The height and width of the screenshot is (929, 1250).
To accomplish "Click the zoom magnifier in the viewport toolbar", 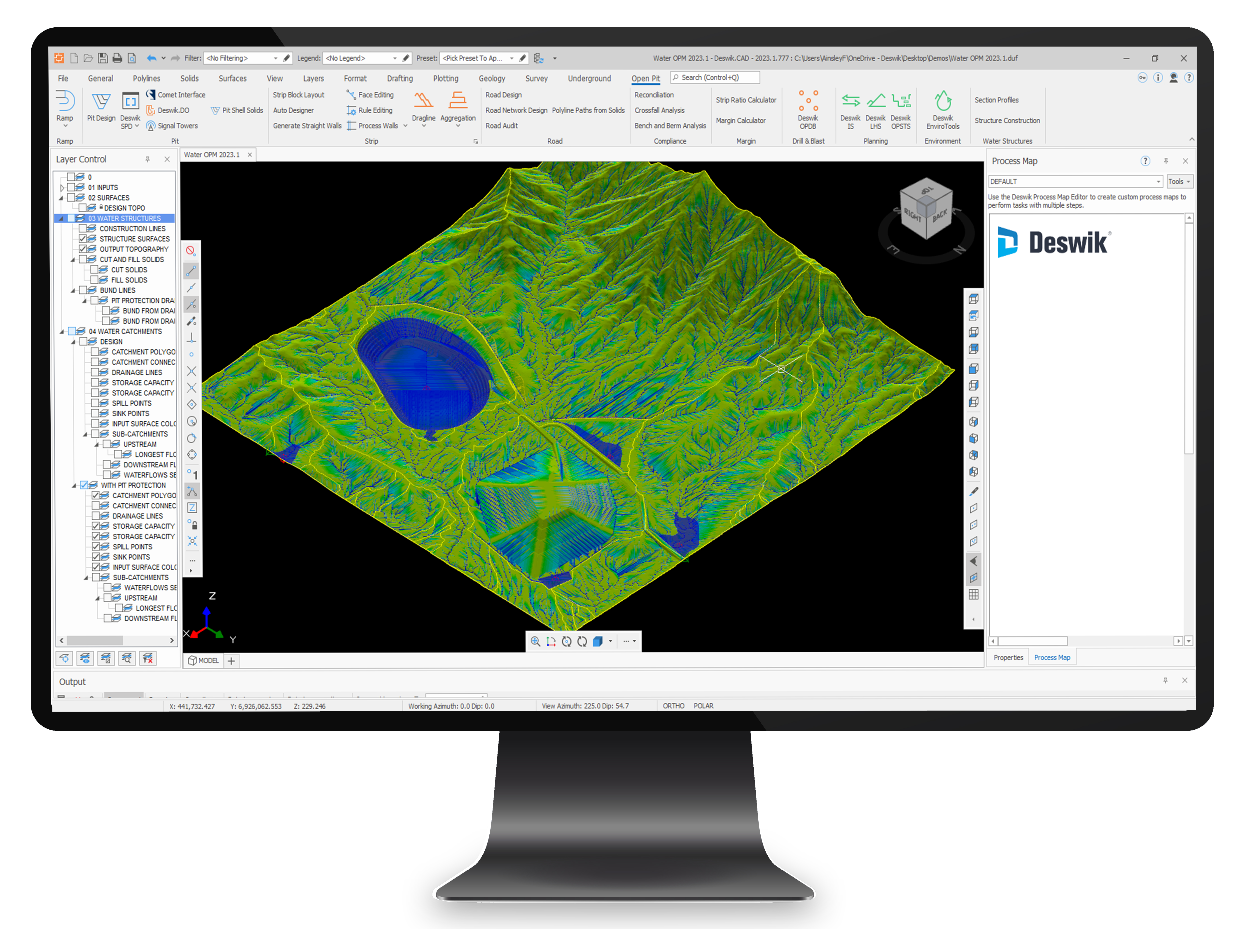I will pos(535,641).
